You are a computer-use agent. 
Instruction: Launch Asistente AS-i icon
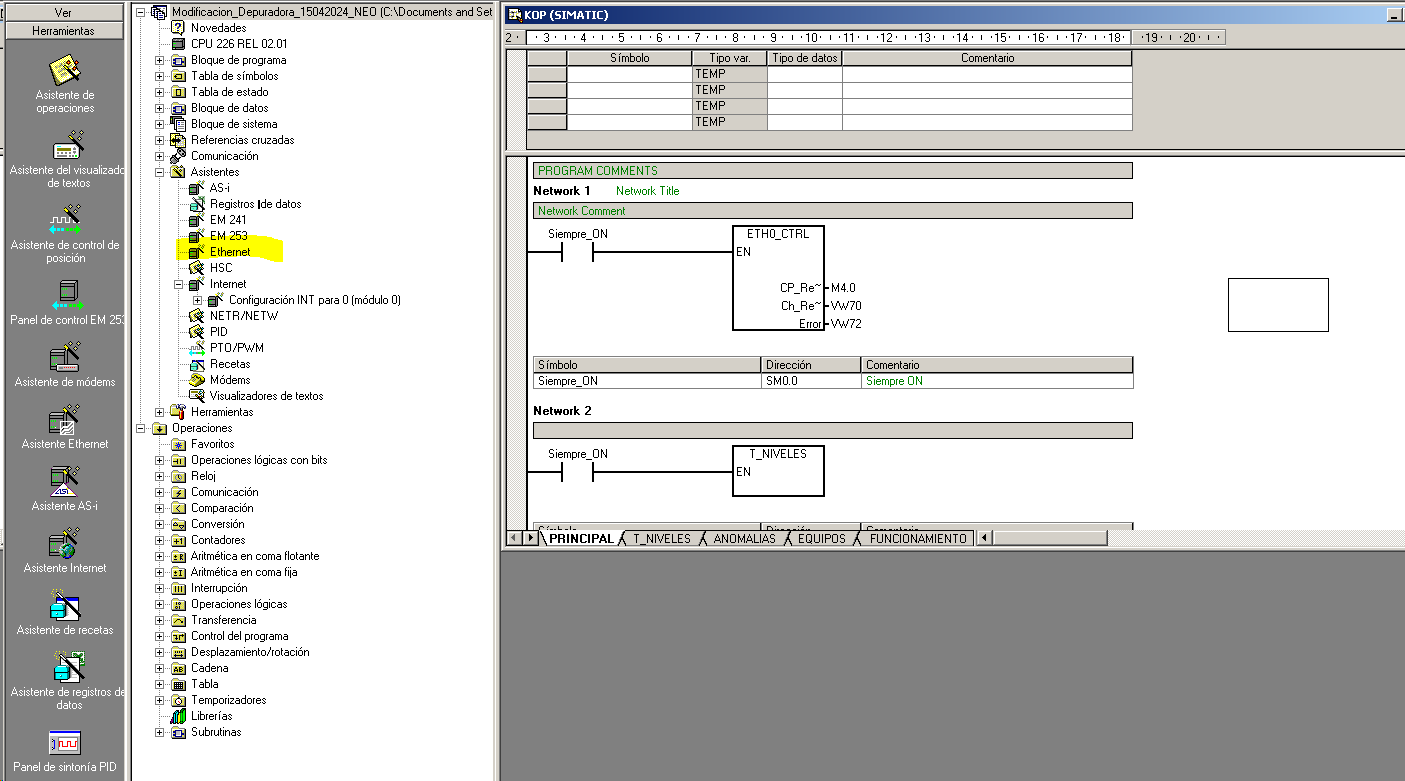65,482
